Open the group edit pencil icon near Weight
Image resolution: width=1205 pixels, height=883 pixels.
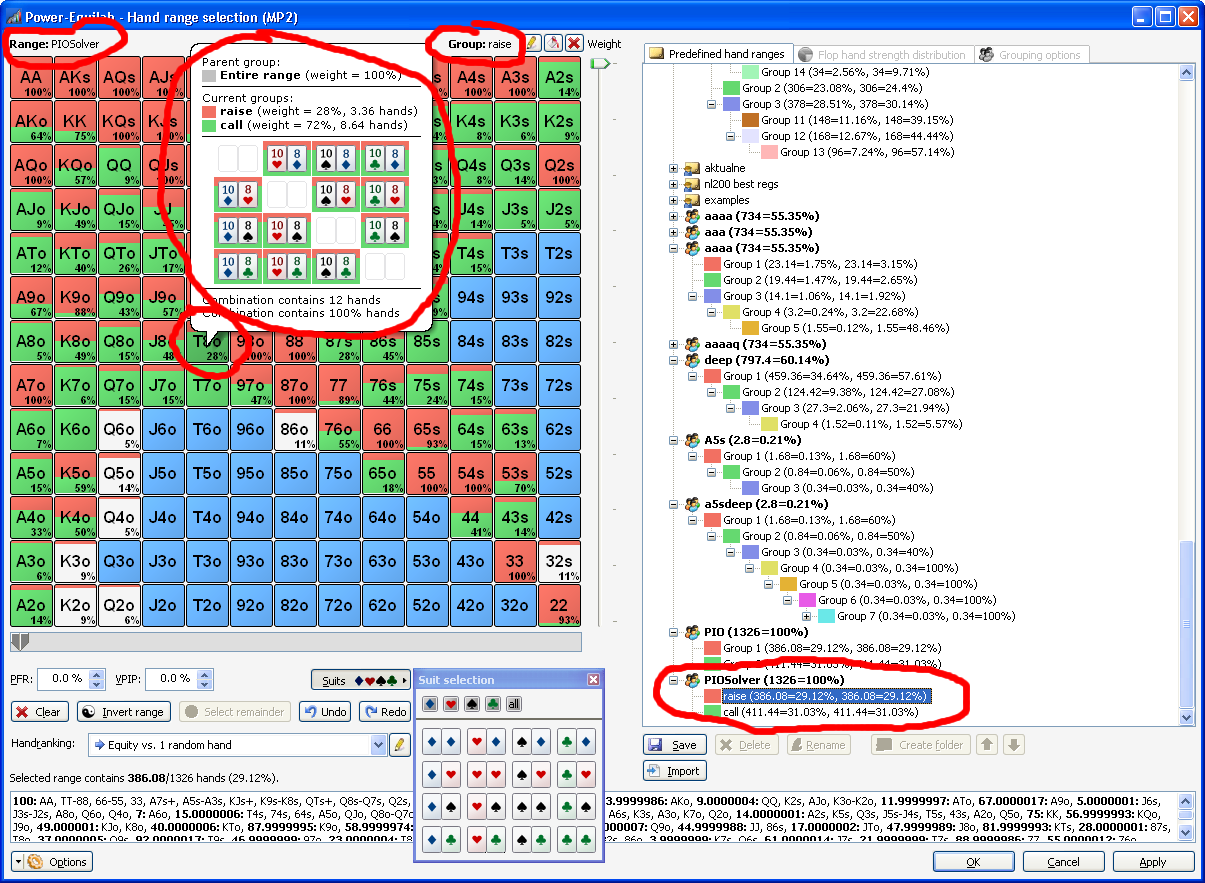[x=533, y=44]
